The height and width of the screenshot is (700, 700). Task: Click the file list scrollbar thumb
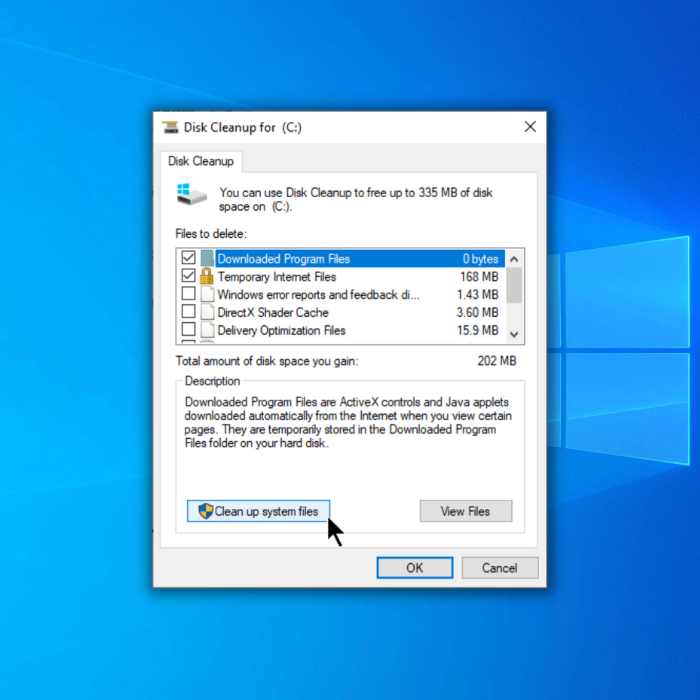(514, 285)
